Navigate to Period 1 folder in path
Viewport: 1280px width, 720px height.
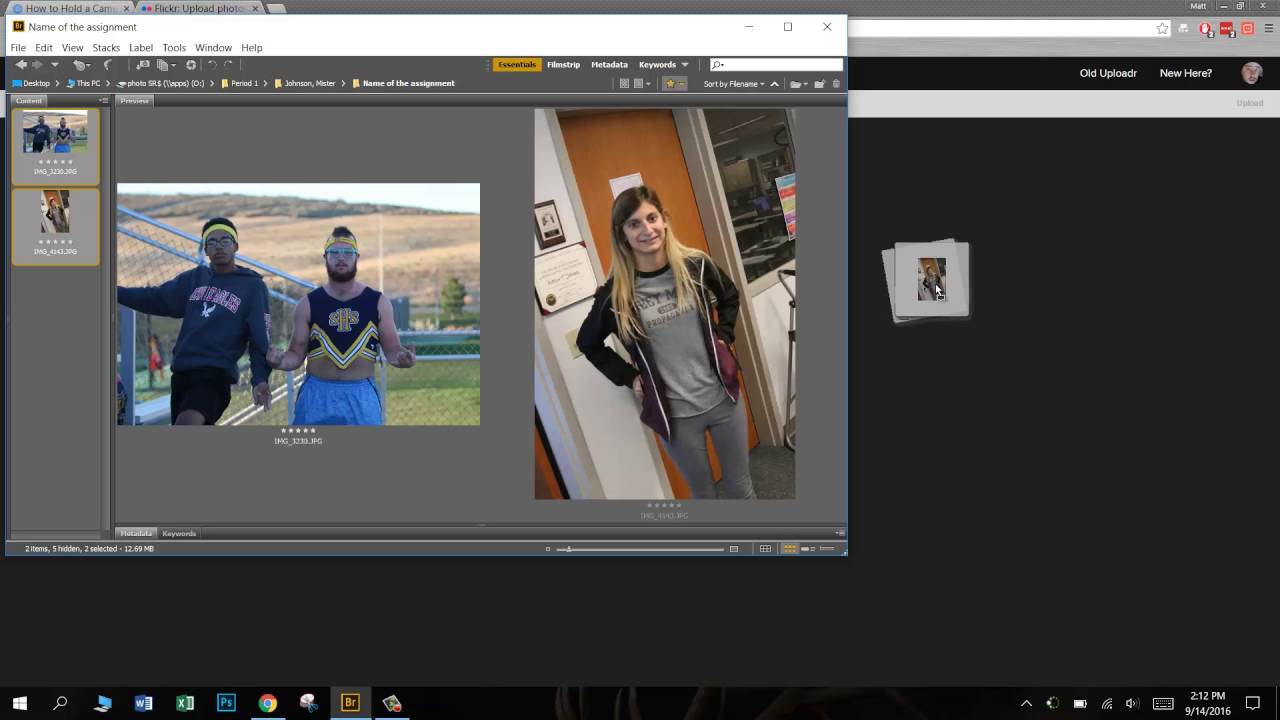[240, 84]
